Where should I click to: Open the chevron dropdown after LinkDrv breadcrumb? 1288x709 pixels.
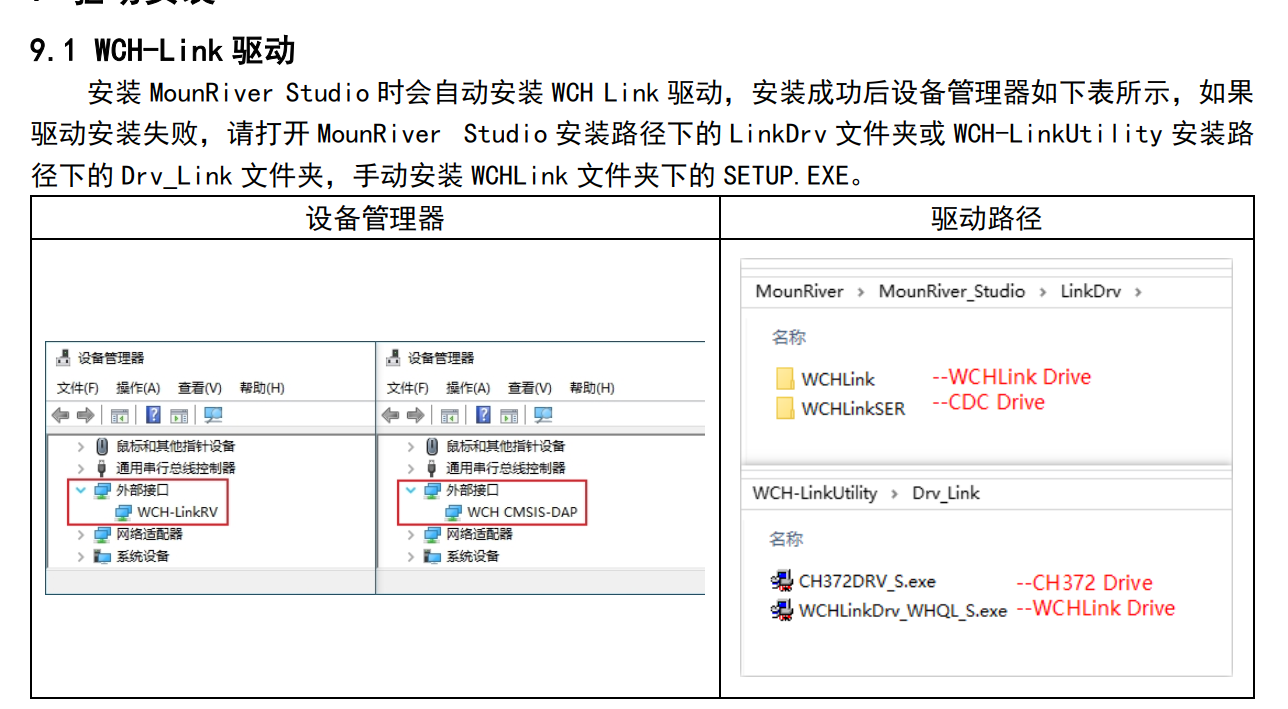[x=1138, y=292]
